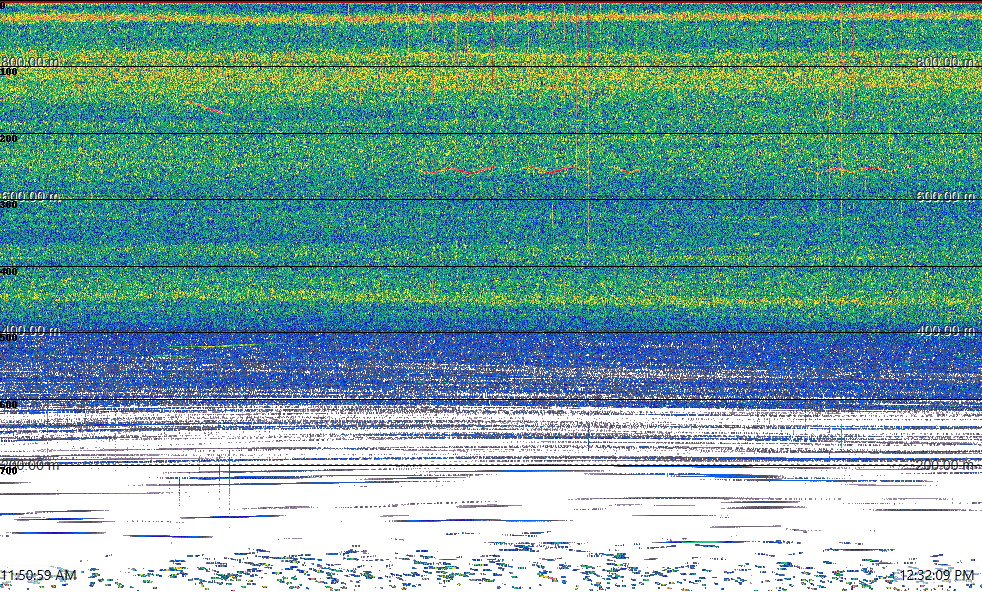Select the bold 200 depth label
Screen dimensions: 982x592
click(x=9, y=138)
